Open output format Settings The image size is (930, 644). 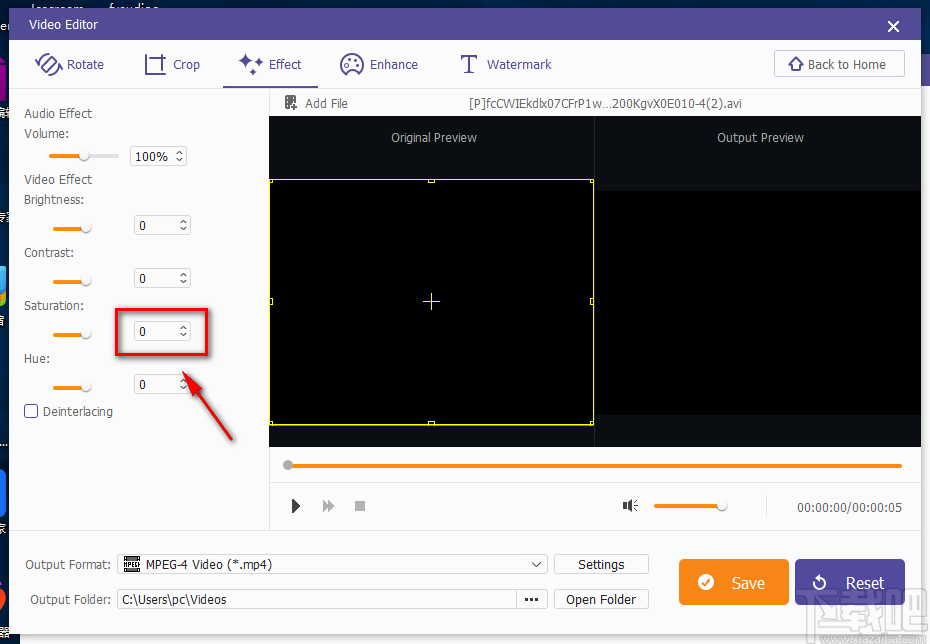pyautogui.click(x=601, y=565)
